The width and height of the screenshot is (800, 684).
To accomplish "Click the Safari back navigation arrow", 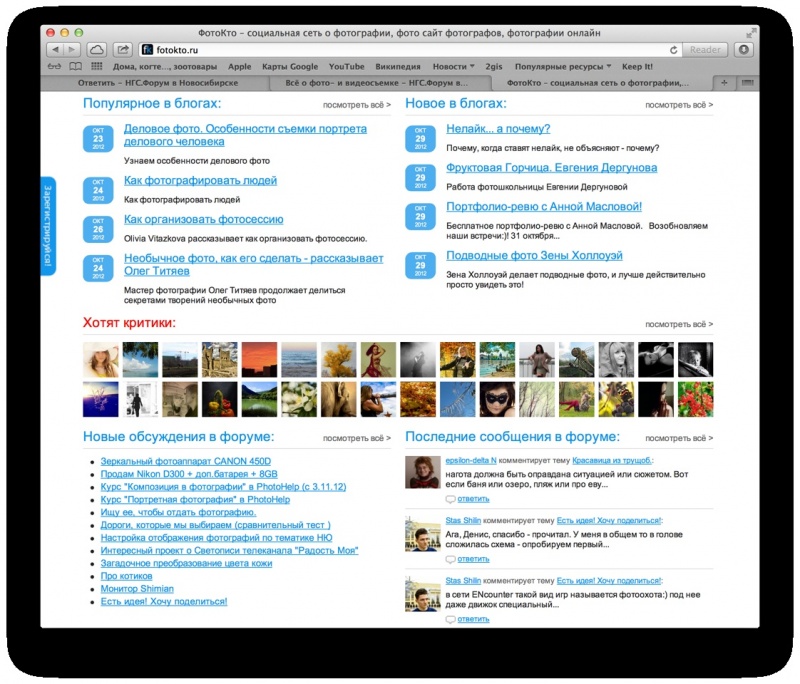I will (55, 49).
